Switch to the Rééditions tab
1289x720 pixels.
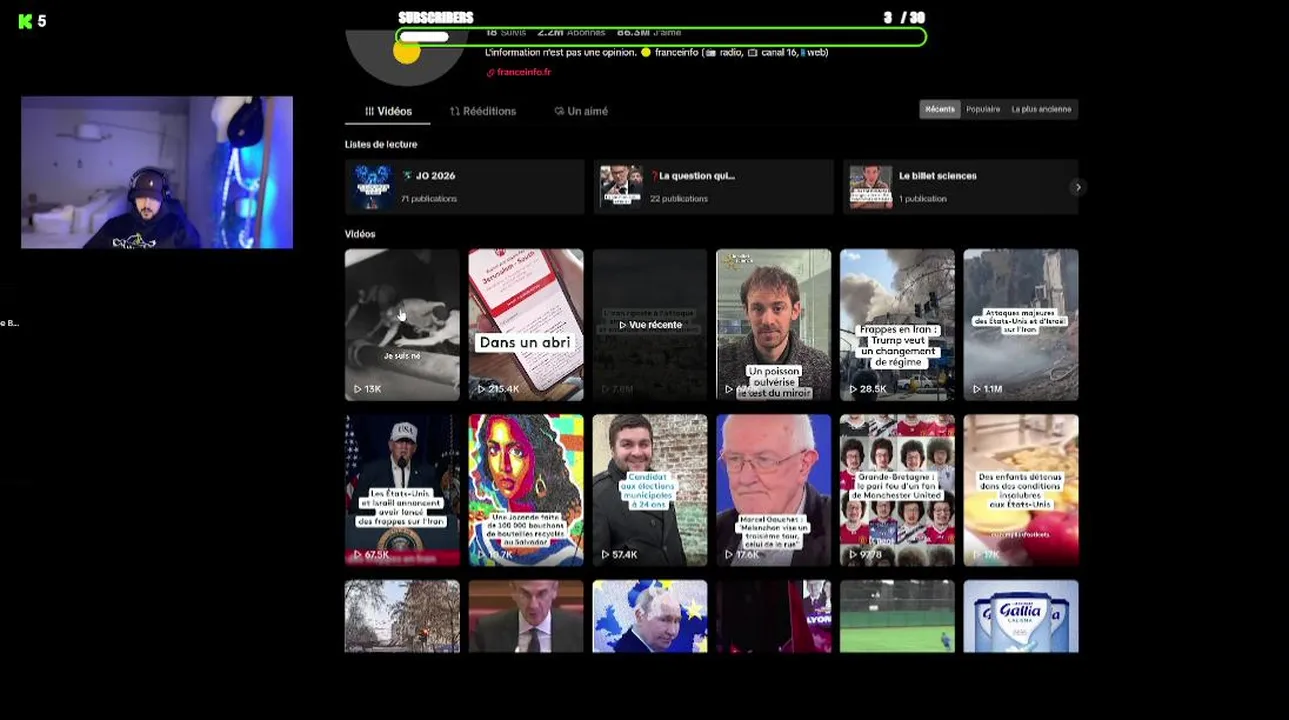(483, 111)
